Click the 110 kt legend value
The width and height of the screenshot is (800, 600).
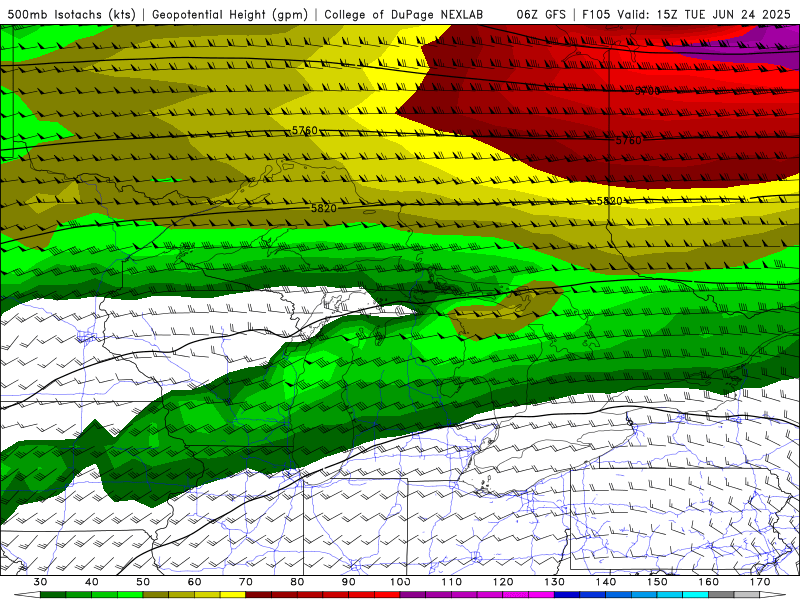452,582
